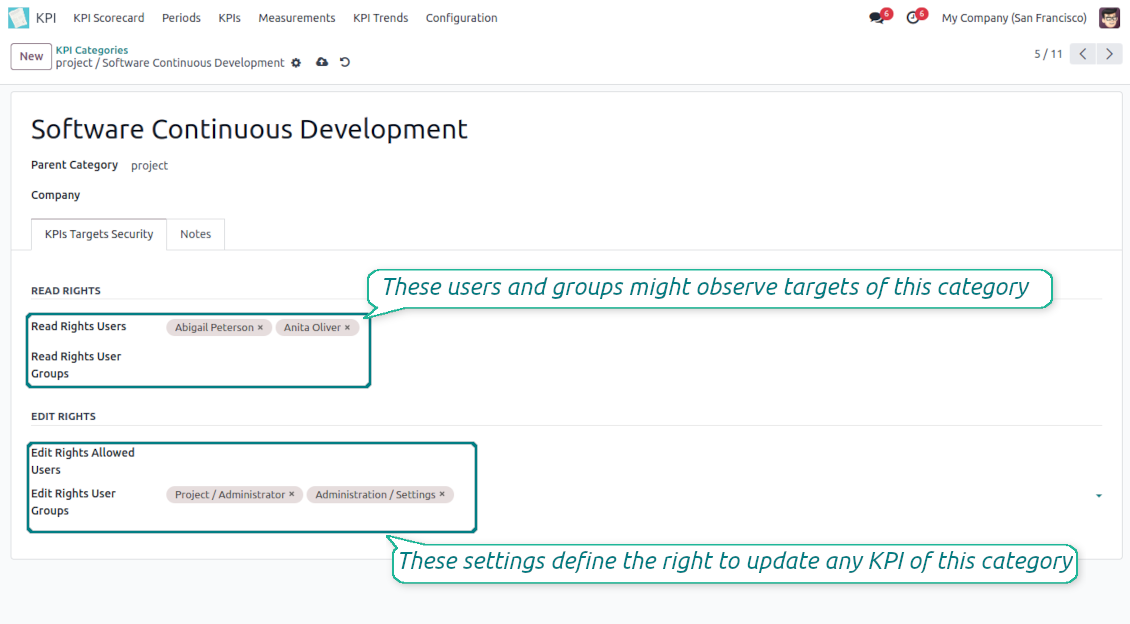This screenshot has height=624, width=1130.
Task: Open the KPI Trends menu
Action: 381,18
